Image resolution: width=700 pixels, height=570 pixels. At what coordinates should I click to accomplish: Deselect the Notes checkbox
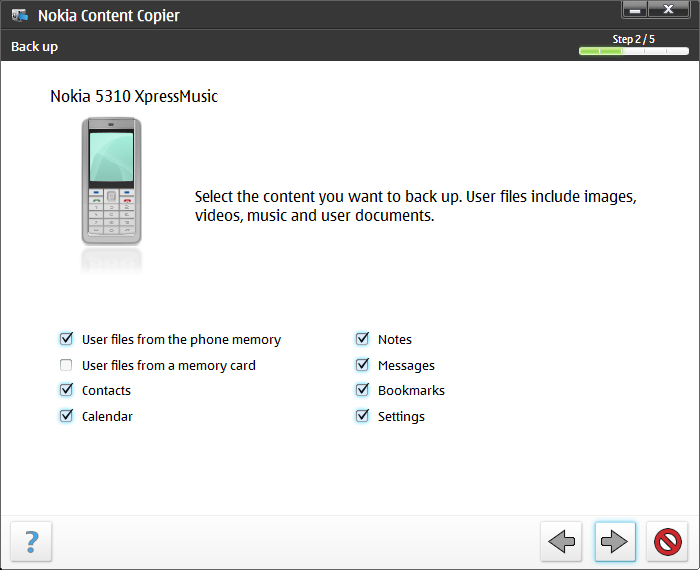362,339
